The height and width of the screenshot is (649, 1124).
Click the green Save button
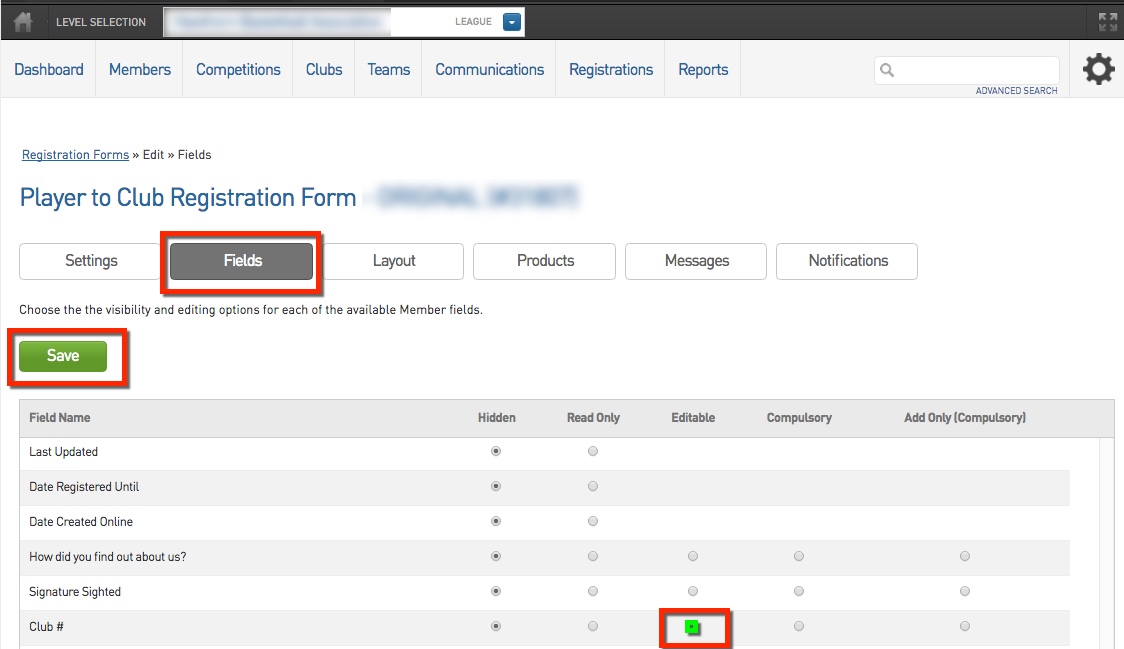pos(63,356)
